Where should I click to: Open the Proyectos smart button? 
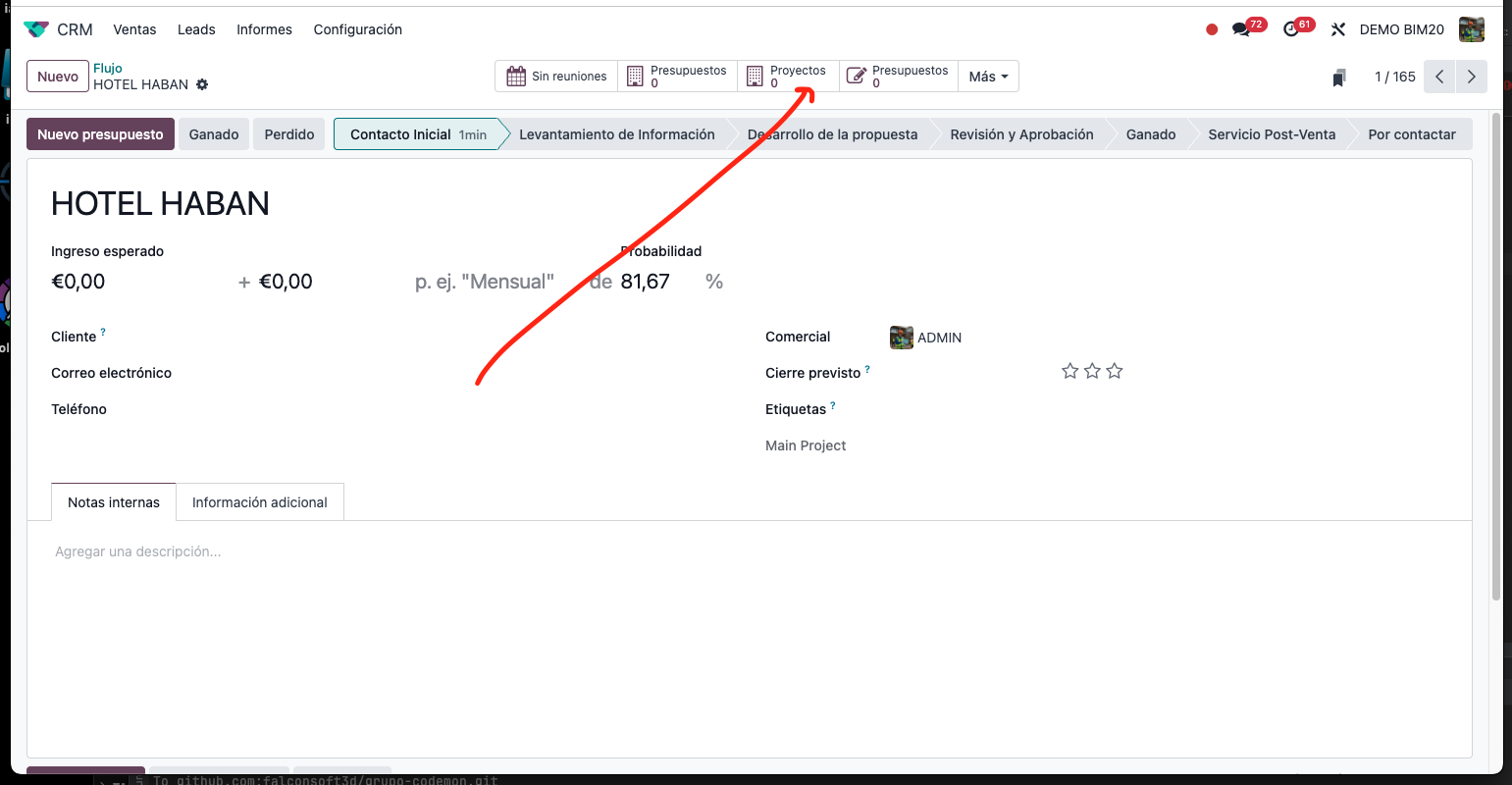click(788, 77)
